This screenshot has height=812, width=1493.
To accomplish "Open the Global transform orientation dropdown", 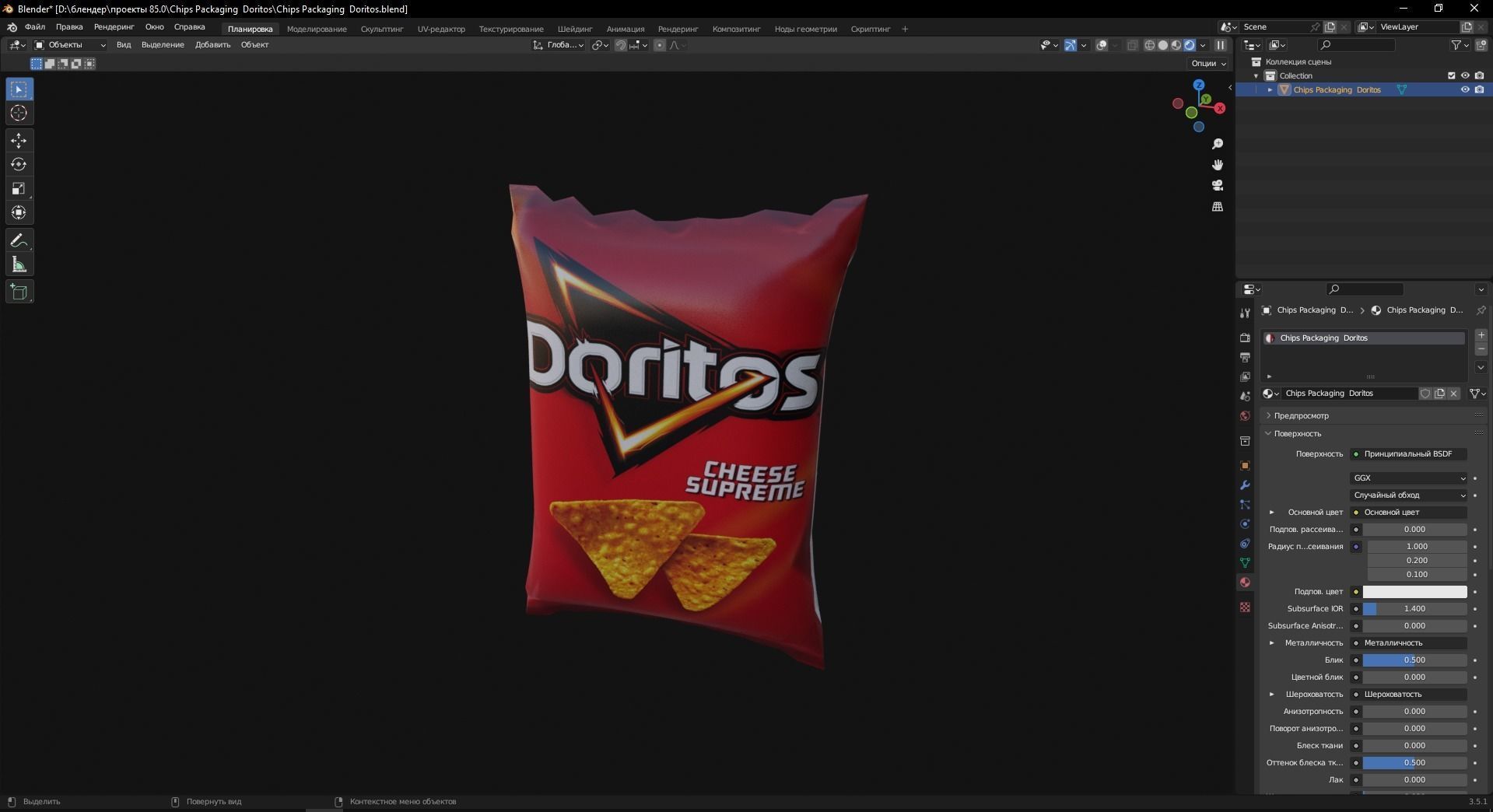I will [x=559, y=45].
